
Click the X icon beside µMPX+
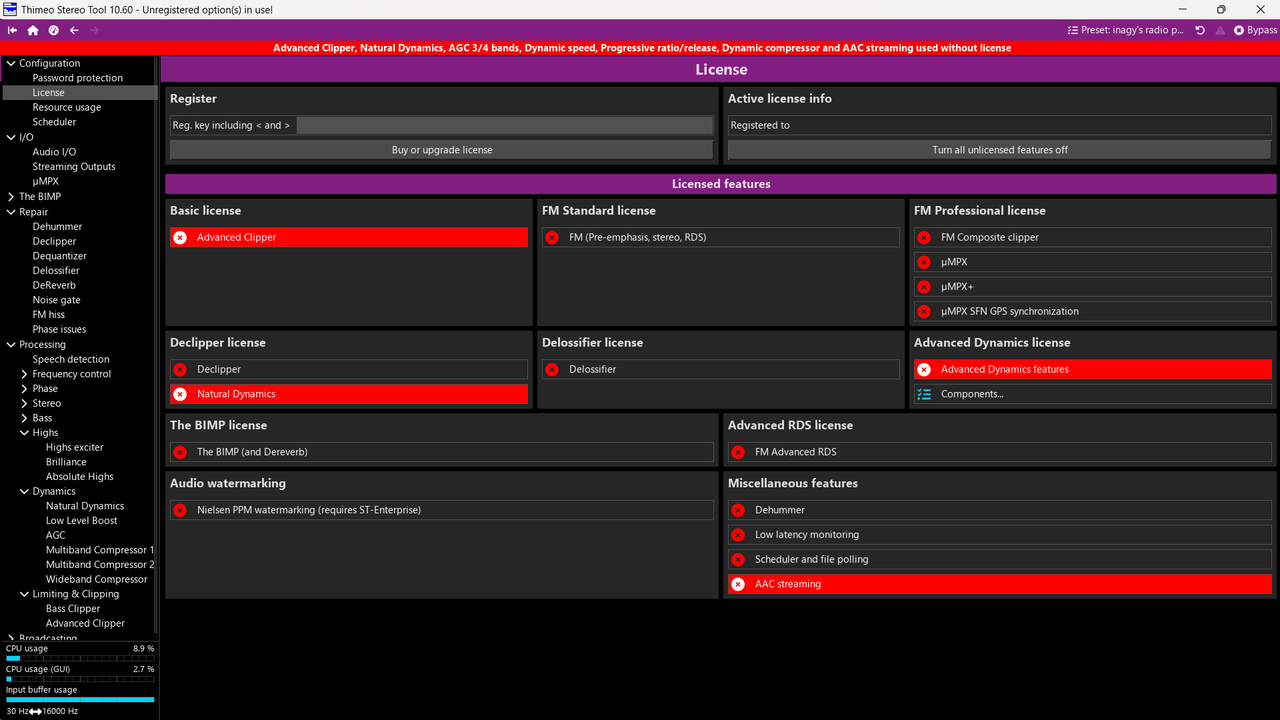pos(924,286)
